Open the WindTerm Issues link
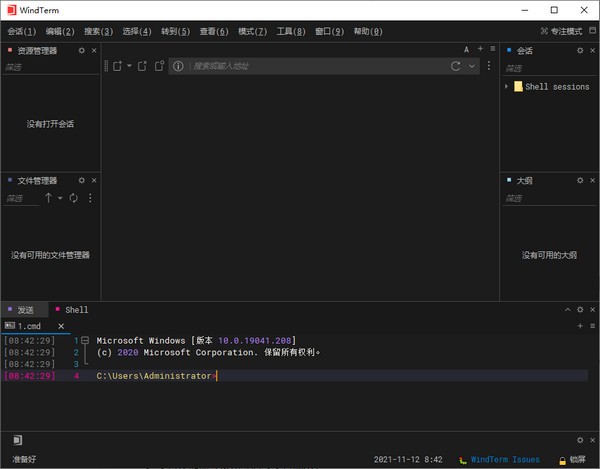This screenshot has height=469, width=600. coord(505,460)
